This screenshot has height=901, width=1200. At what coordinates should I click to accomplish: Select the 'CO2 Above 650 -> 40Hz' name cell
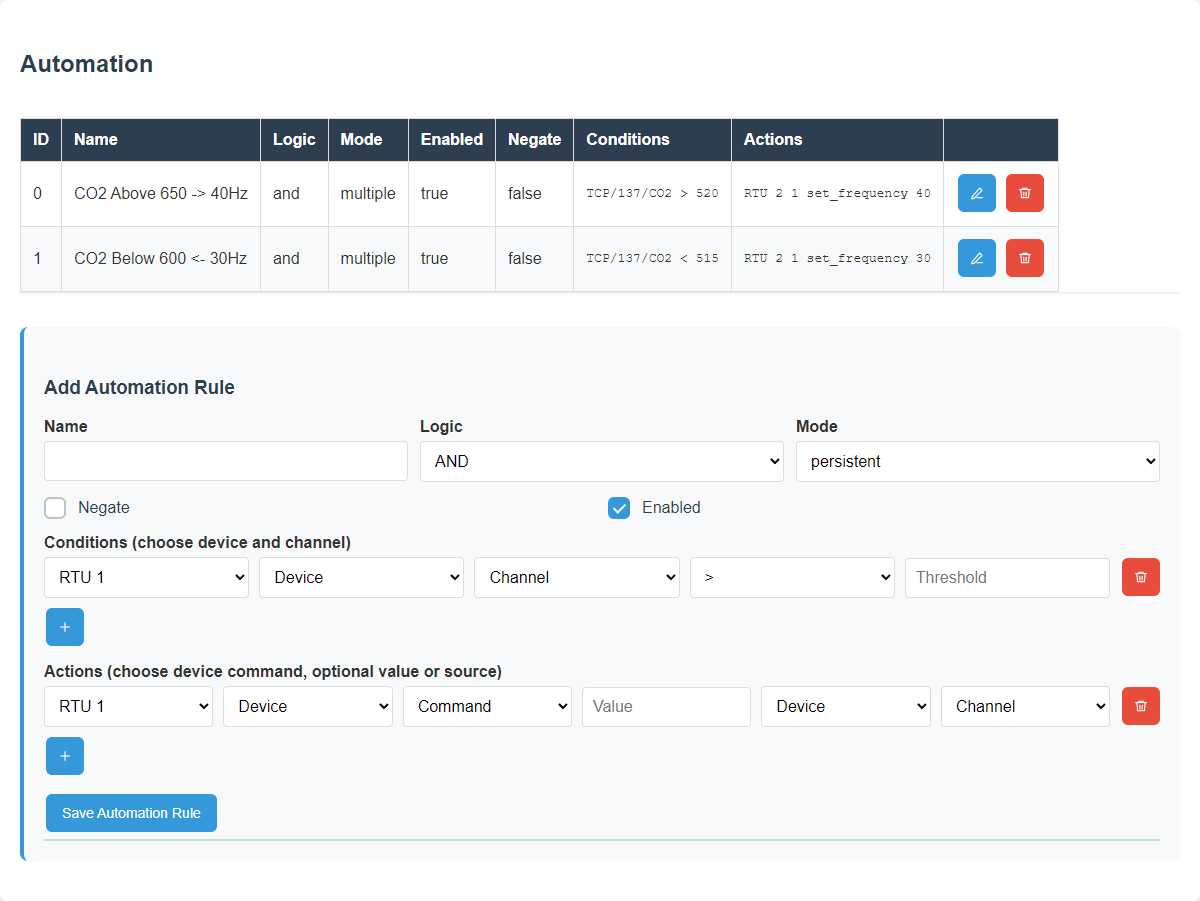[x=161, y=193]
